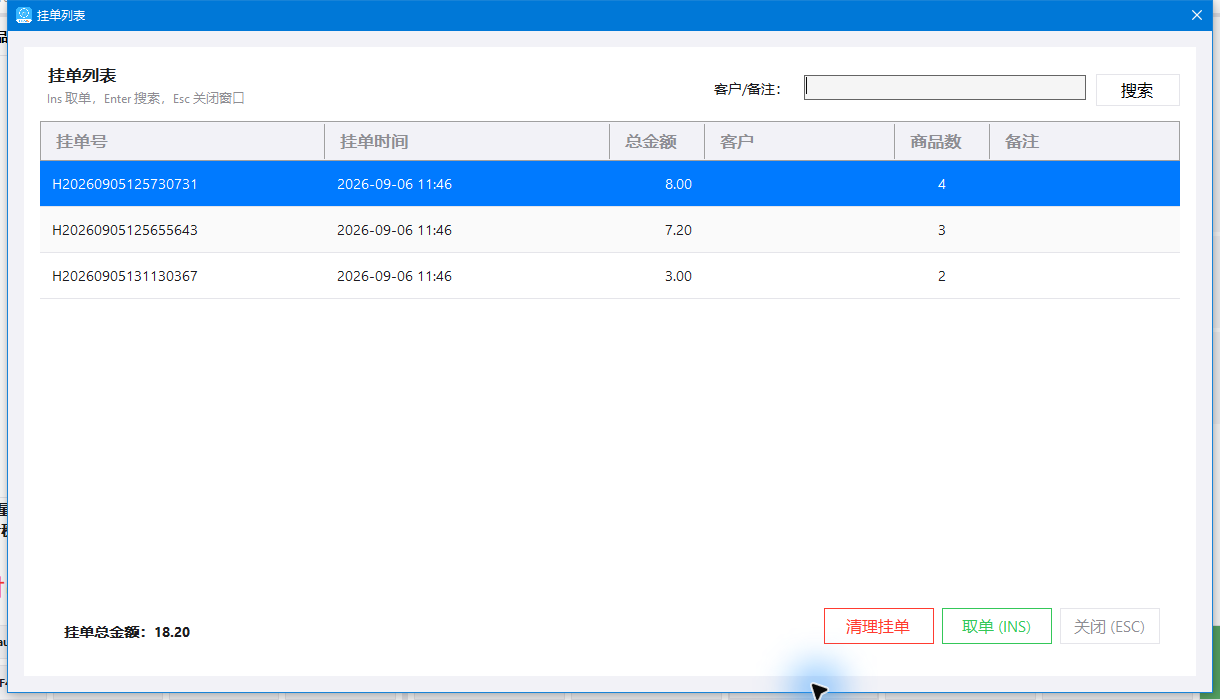Click the 客户 column header
Screen dimensions: 1220x700
800,141
